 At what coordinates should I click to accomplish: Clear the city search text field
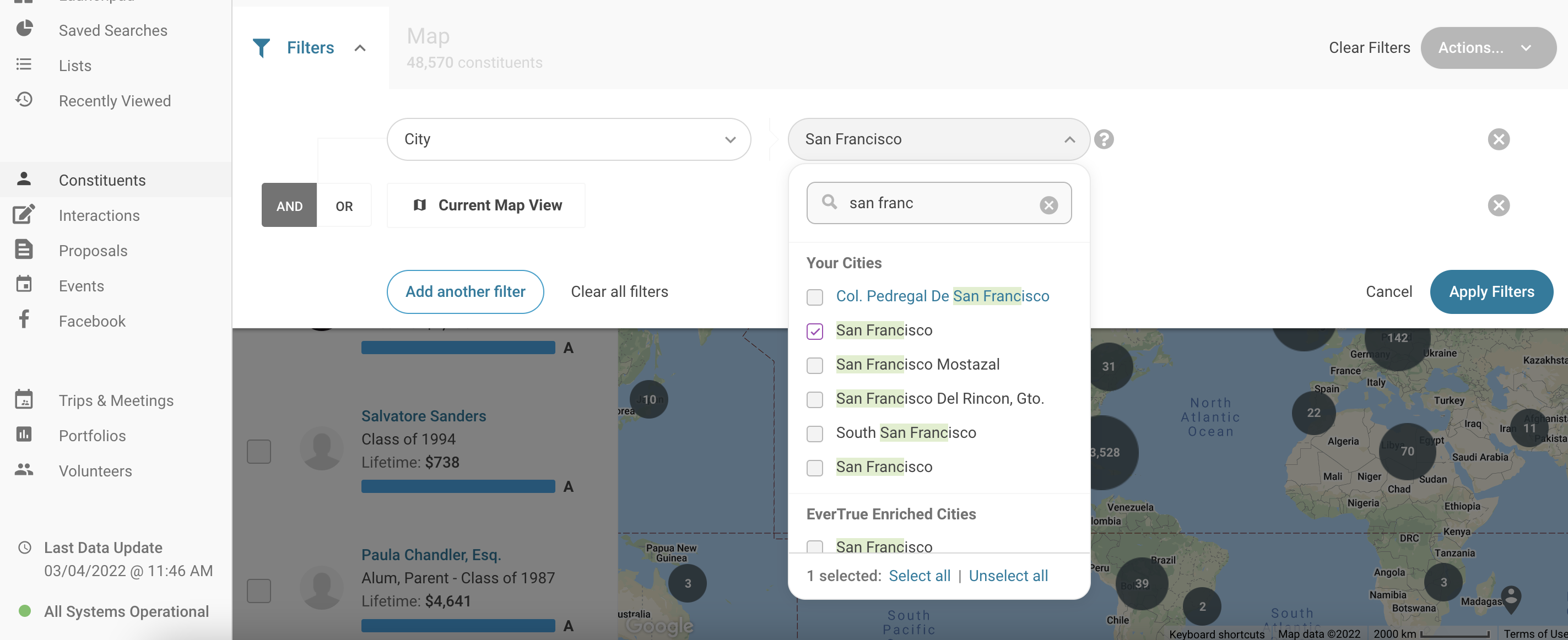[1048, 205]
